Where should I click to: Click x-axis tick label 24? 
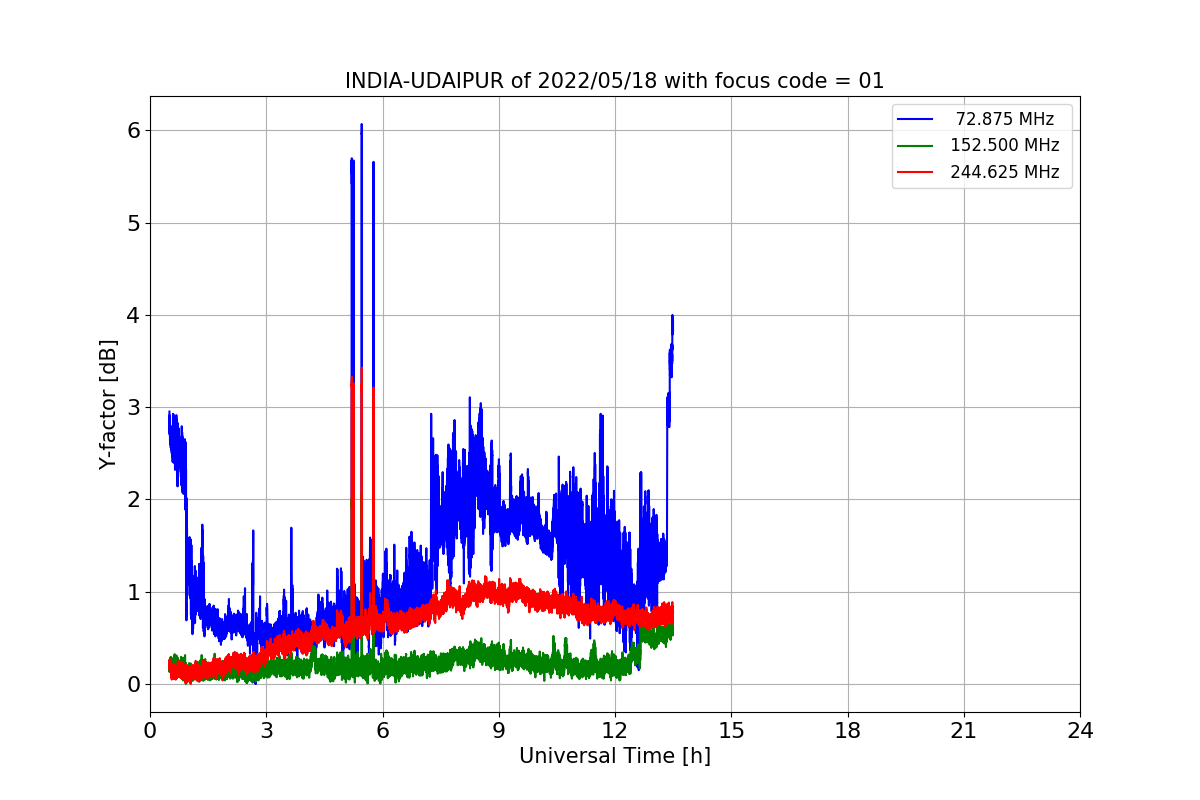1080,731
